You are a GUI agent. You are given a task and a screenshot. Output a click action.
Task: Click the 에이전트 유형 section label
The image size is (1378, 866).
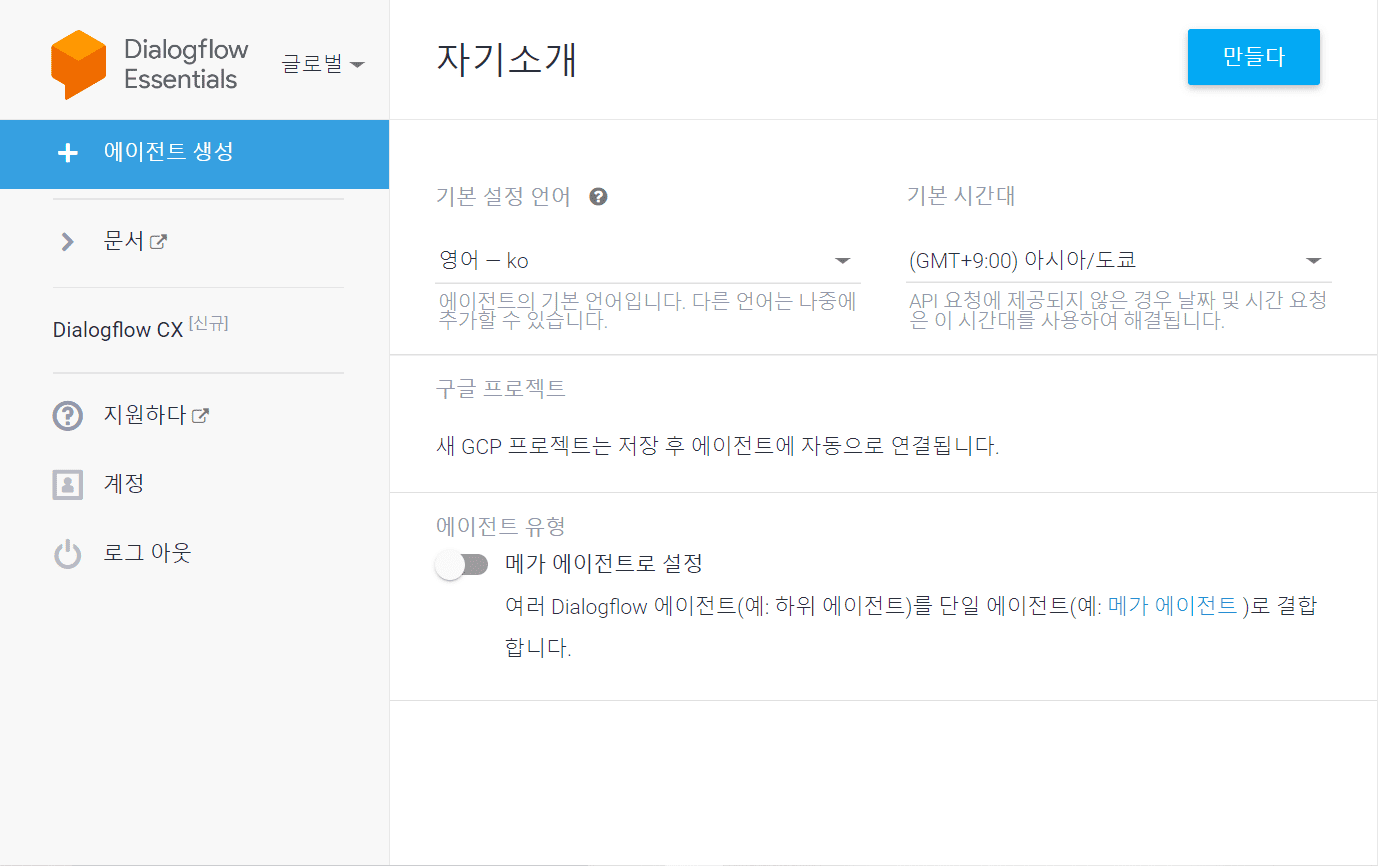pos(502,525)
